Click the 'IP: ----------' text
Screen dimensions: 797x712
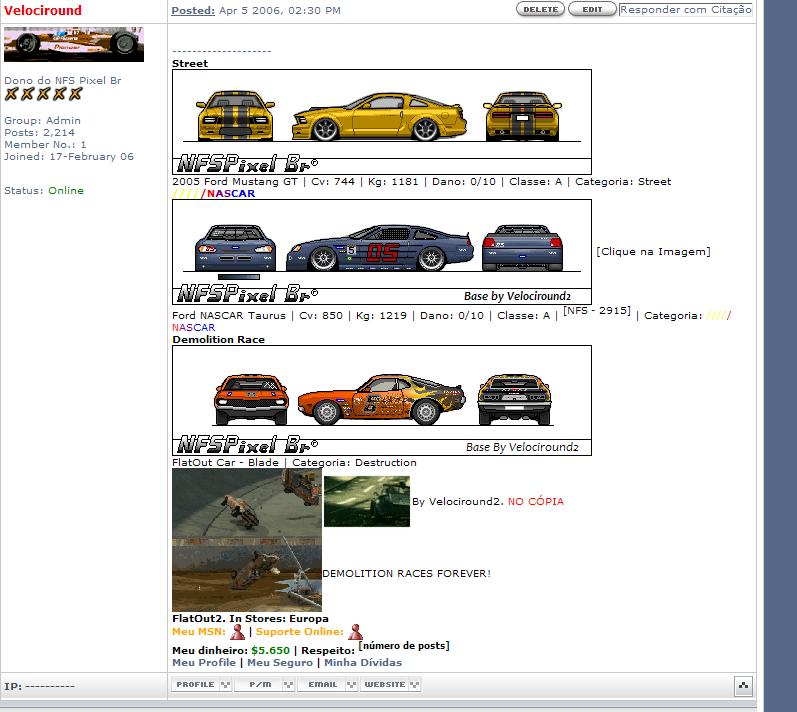pyautogui.click(x=39, y=686)
